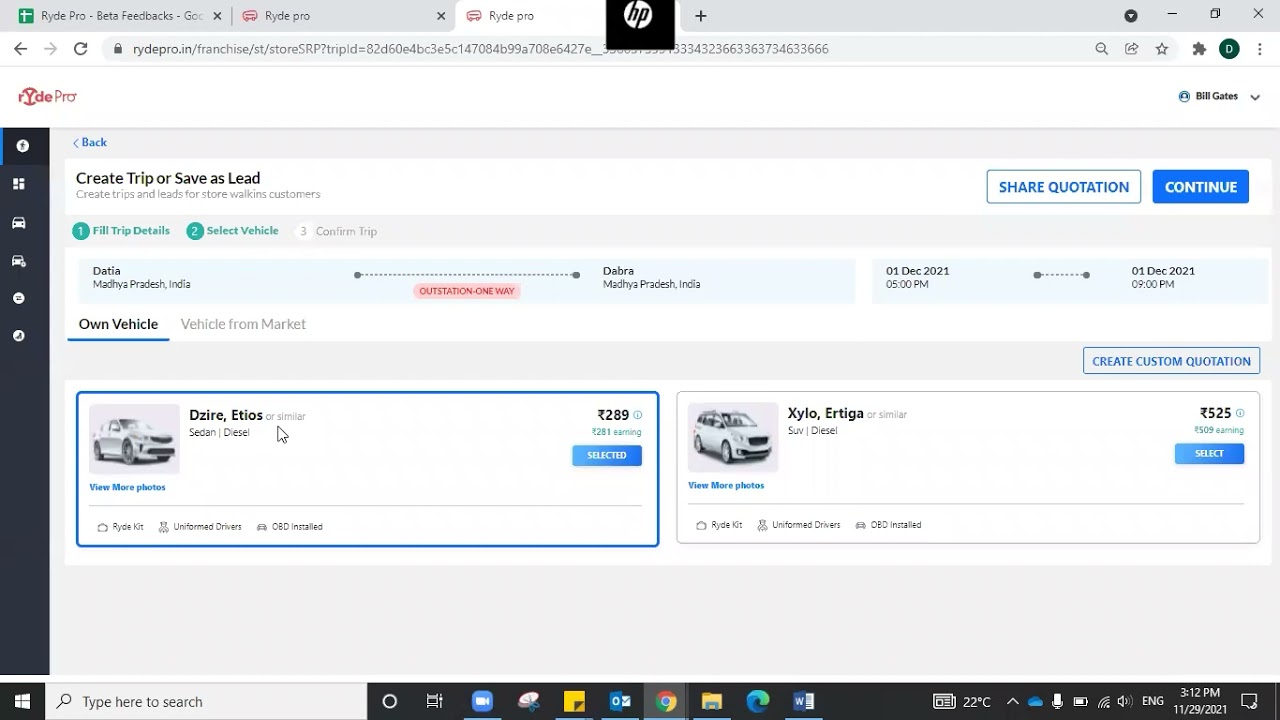Open View More photos for Dzire, Etios
The image size is (1280, 720).
(127, 487)
